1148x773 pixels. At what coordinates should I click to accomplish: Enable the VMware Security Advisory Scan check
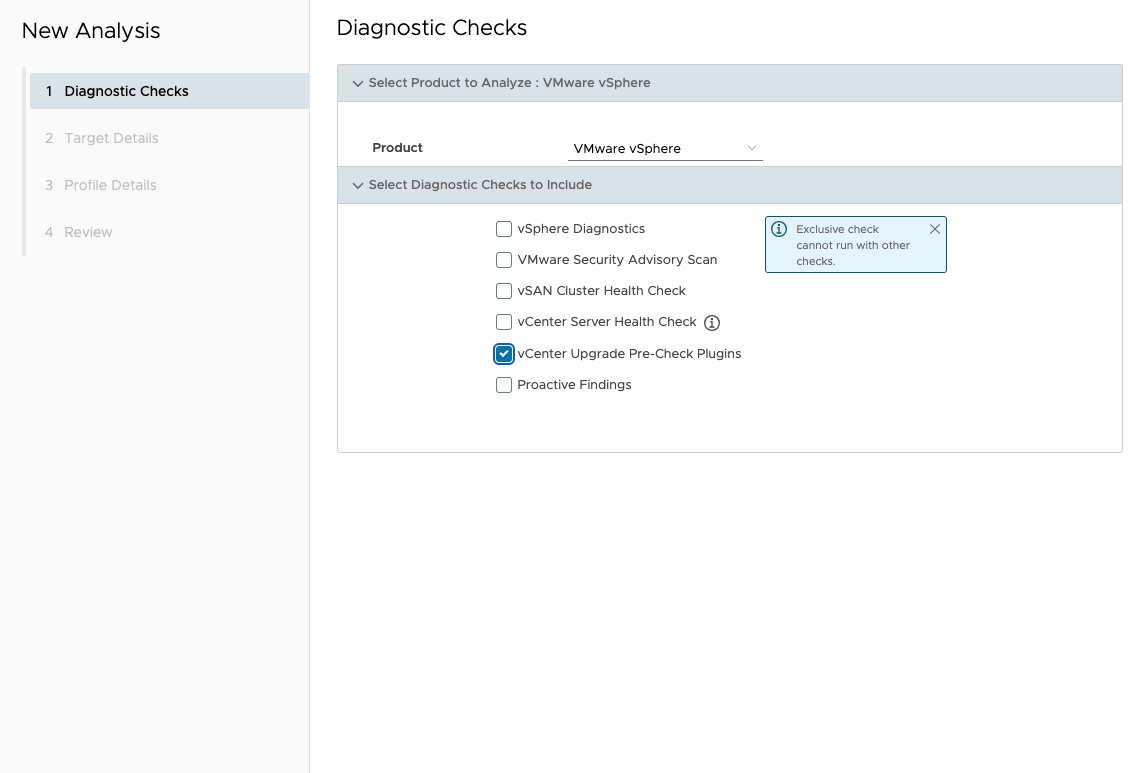[504, 260]
